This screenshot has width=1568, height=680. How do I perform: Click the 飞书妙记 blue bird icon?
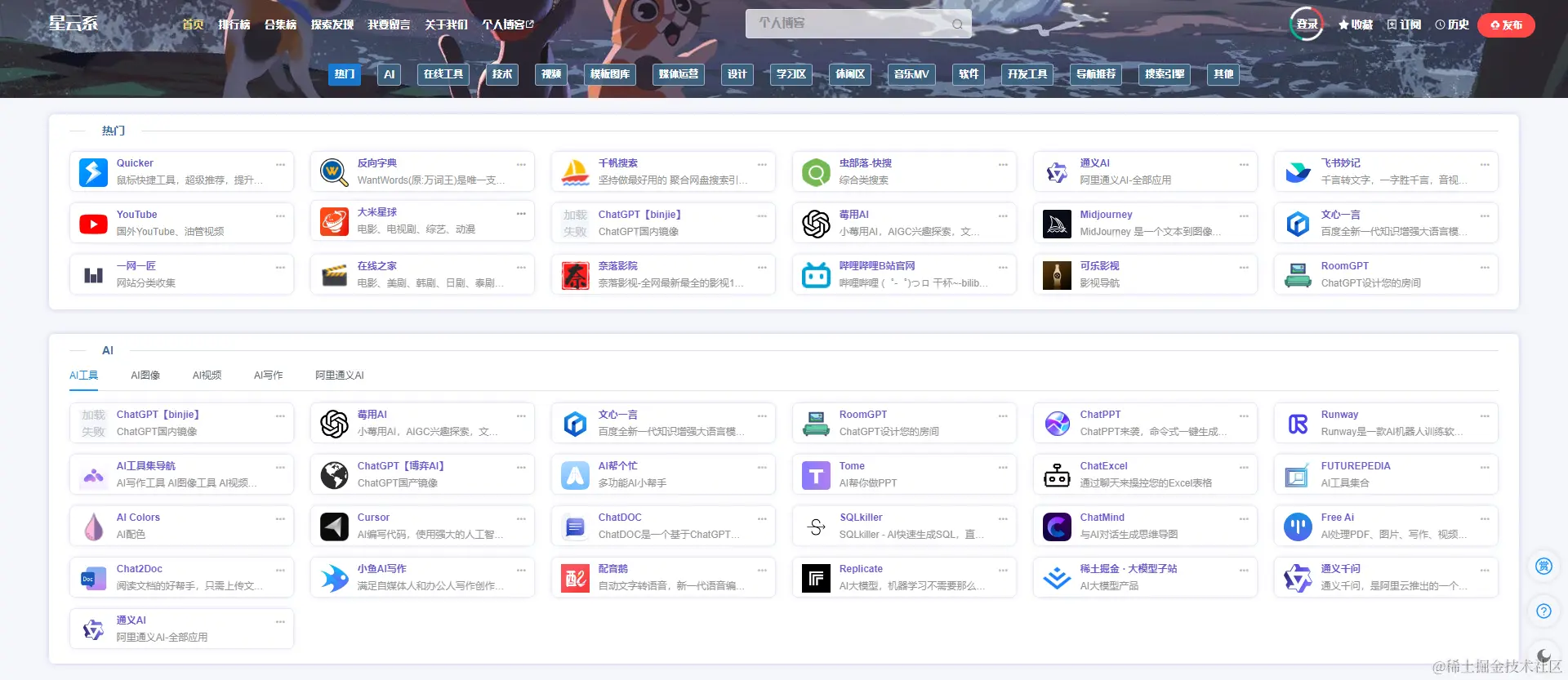tap(1298, 172)
